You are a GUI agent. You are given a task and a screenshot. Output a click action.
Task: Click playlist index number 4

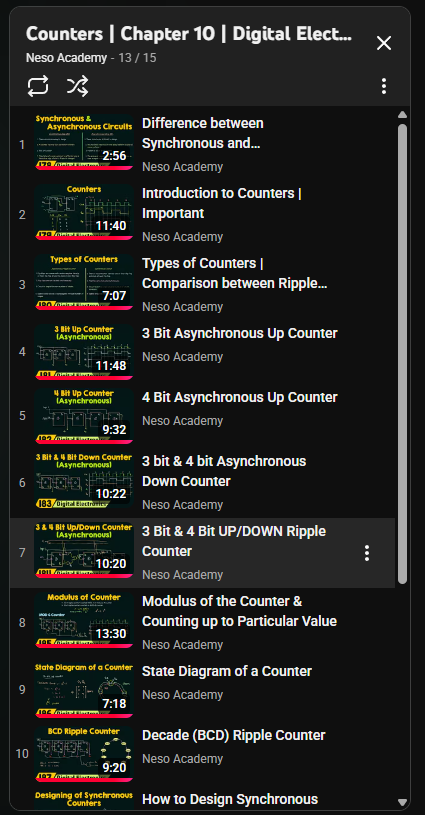click(22, 352)
